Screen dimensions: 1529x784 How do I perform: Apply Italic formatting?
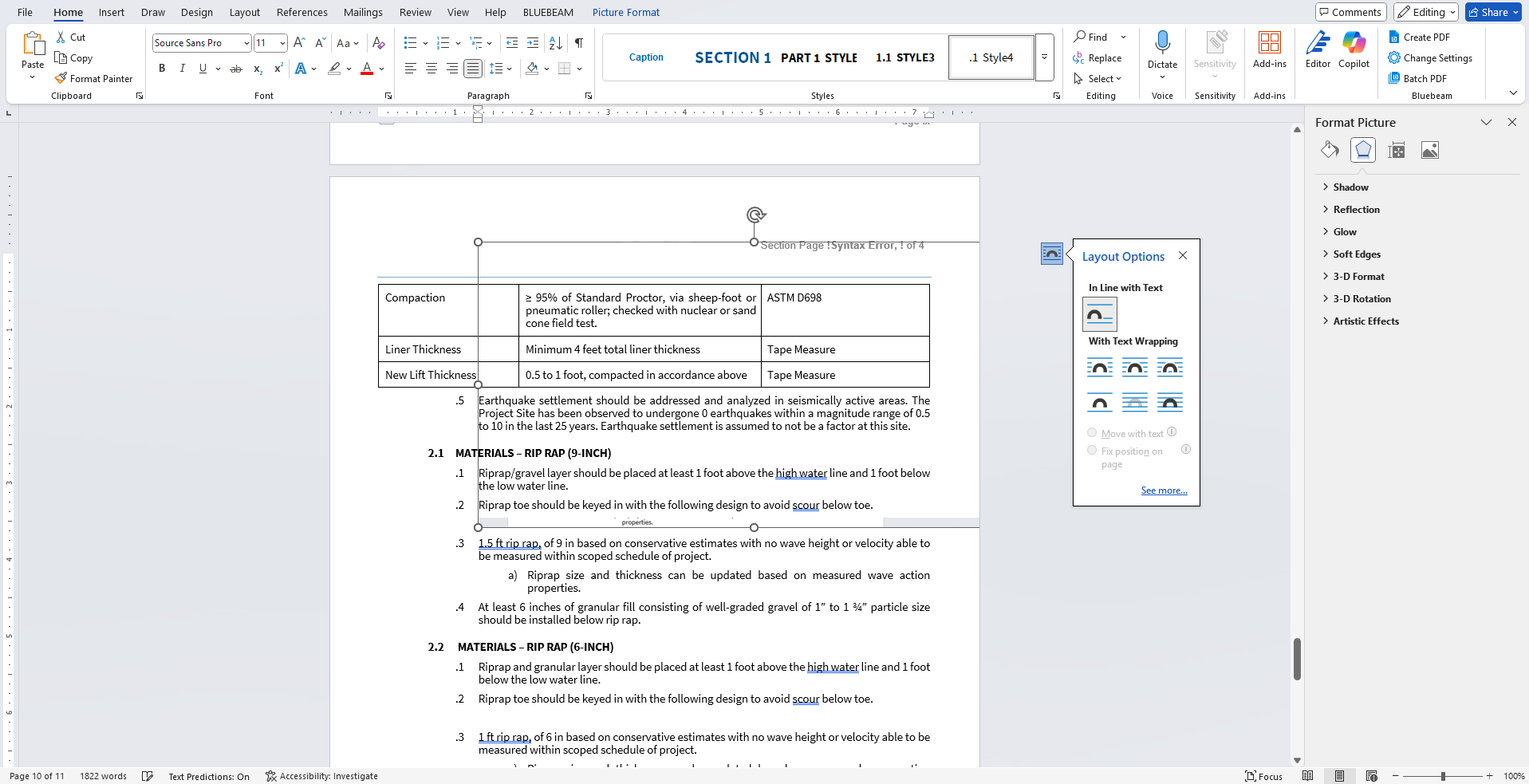pyautogui.click(x=183, y=69)
